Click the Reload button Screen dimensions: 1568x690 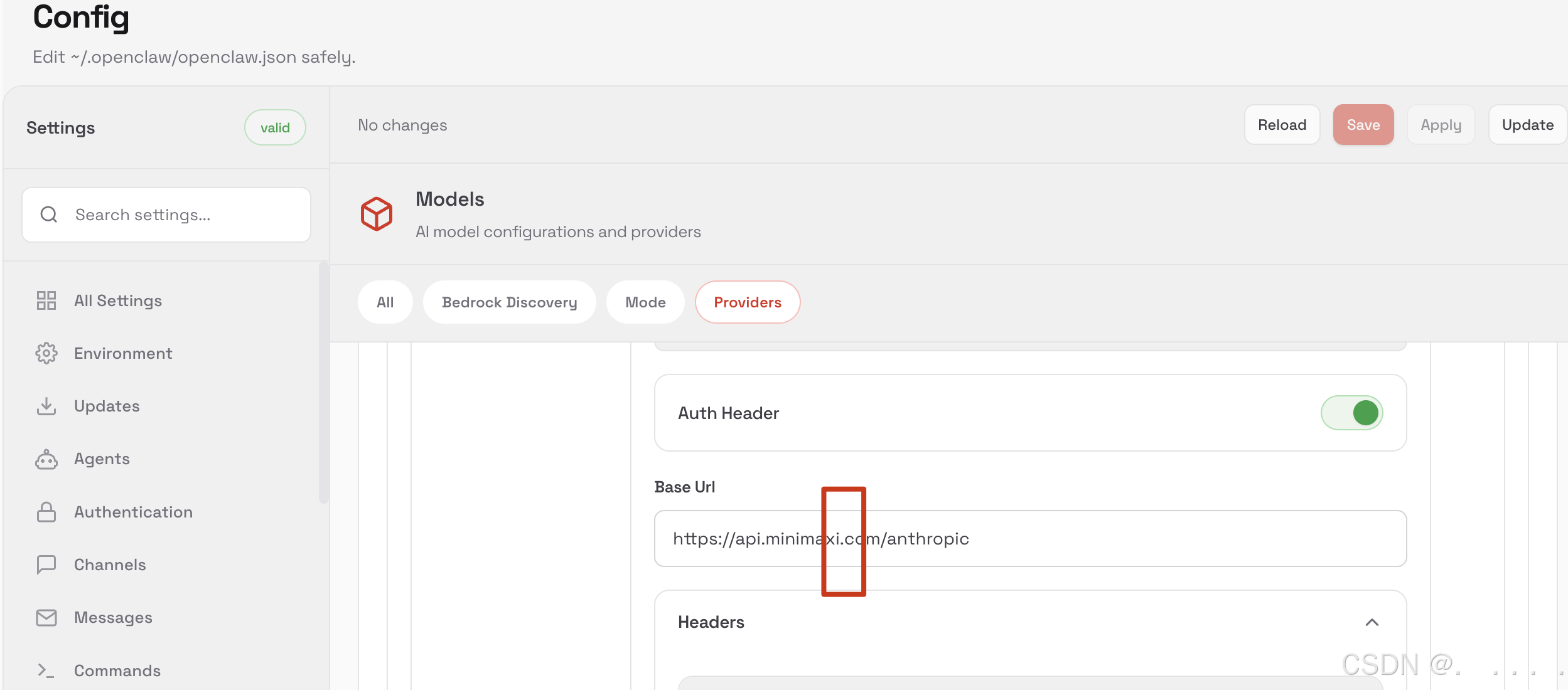tap(1282, 125)
